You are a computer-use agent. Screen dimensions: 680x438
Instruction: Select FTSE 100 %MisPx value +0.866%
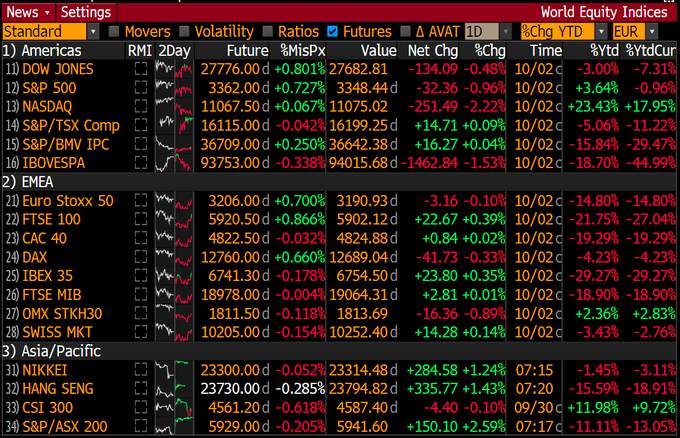(x=300, y=219)
